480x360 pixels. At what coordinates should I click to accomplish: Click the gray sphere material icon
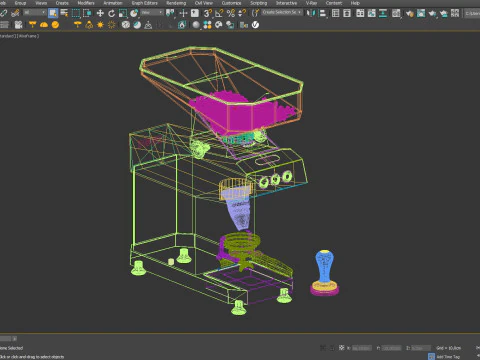(196, 25)
